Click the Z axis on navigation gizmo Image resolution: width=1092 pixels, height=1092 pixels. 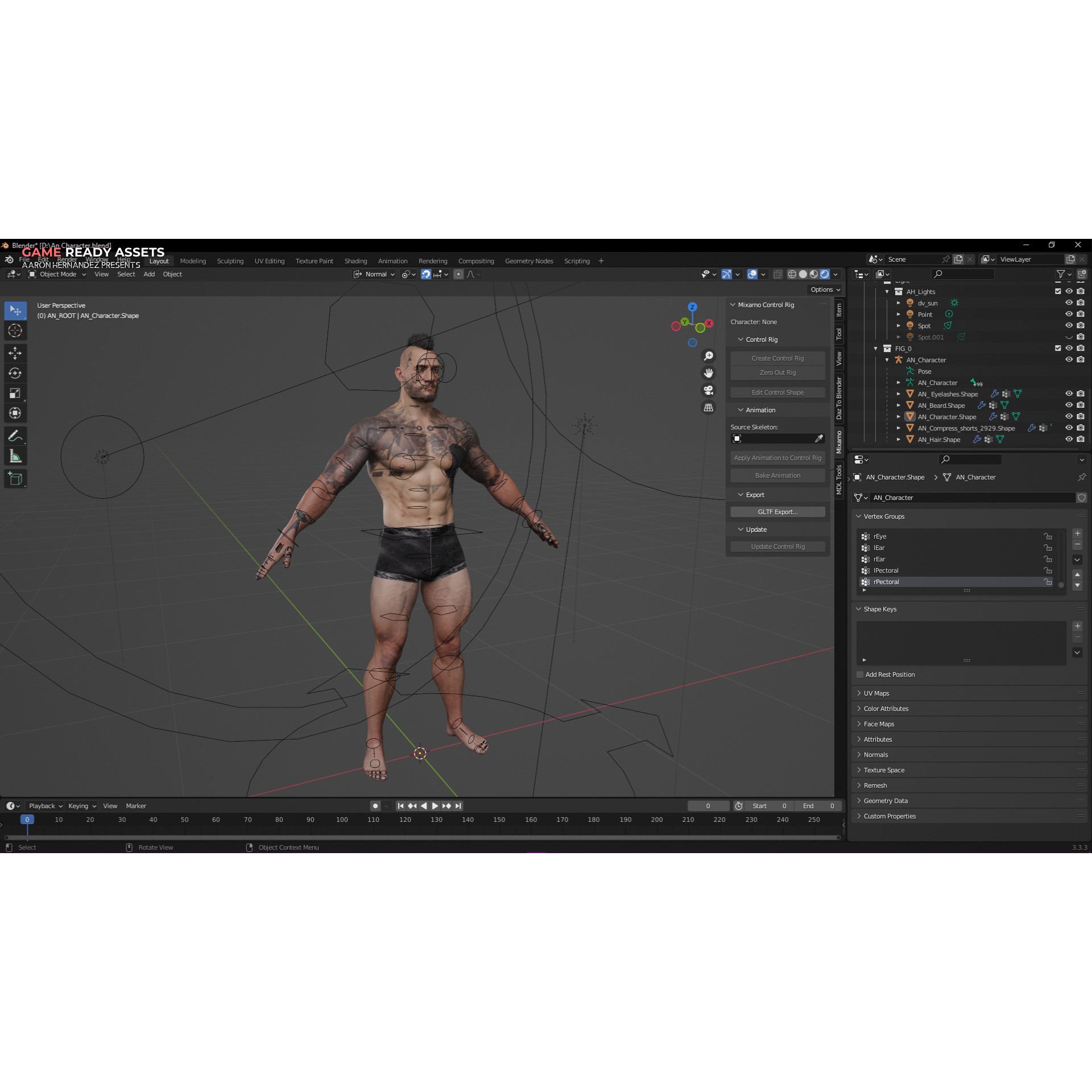[692, 307]
